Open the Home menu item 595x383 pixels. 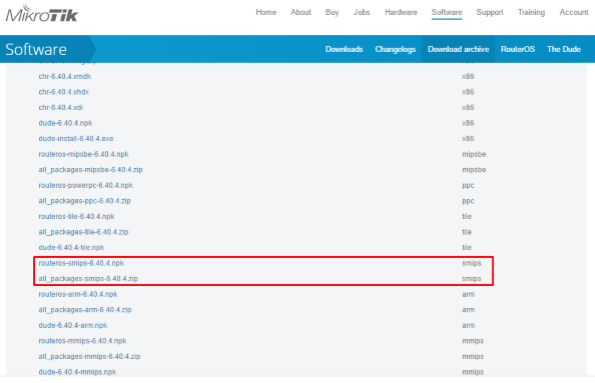click(266, 12)
